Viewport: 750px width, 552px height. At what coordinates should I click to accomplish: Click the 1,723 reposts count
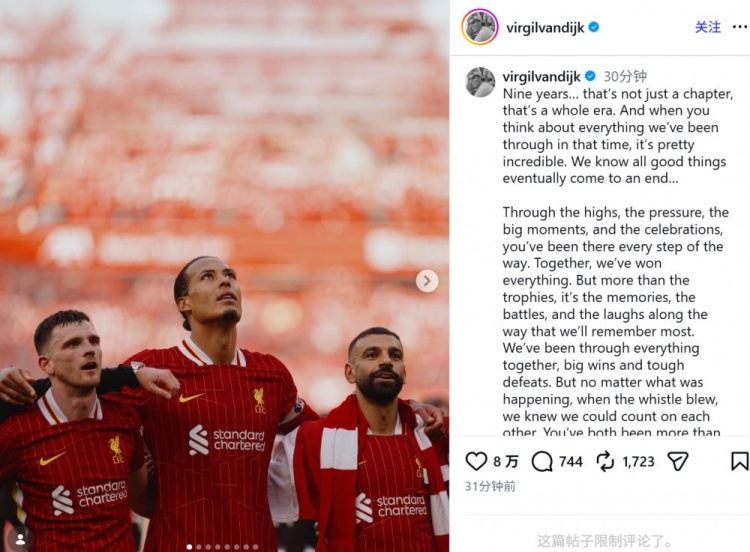(x=638, y=462)
